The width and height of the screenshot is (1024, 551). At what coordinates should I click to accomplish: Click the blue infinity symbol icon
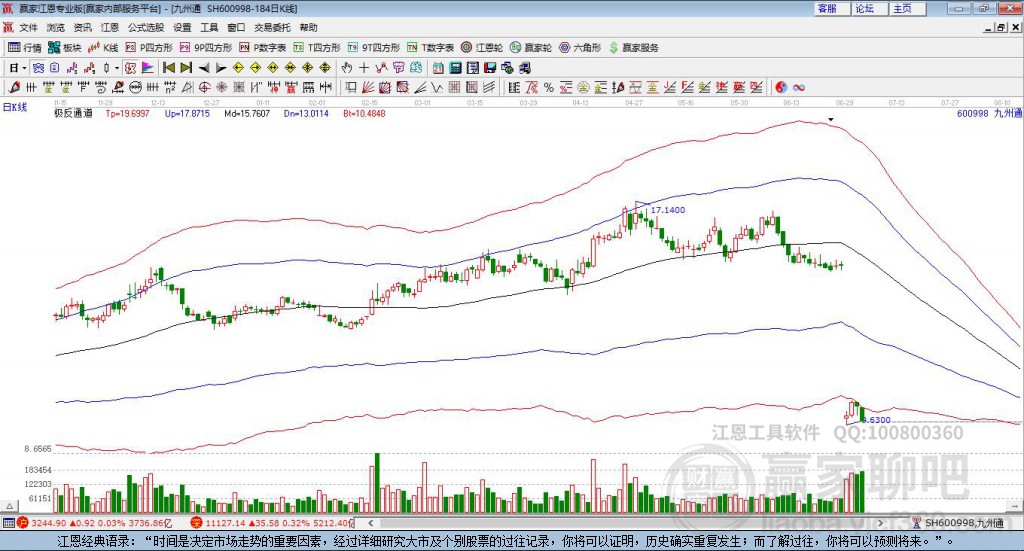(x=799, y=87)
